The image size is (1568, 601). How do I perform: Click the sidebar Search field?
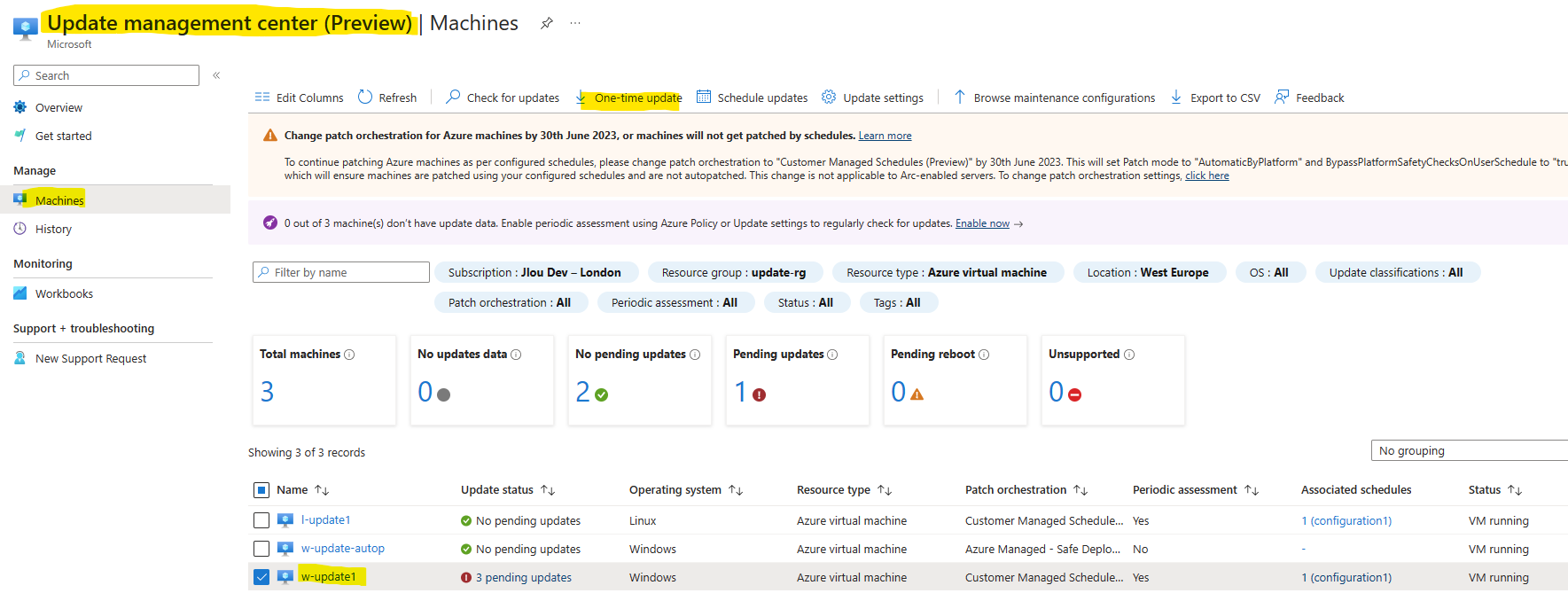coord(106,75)
